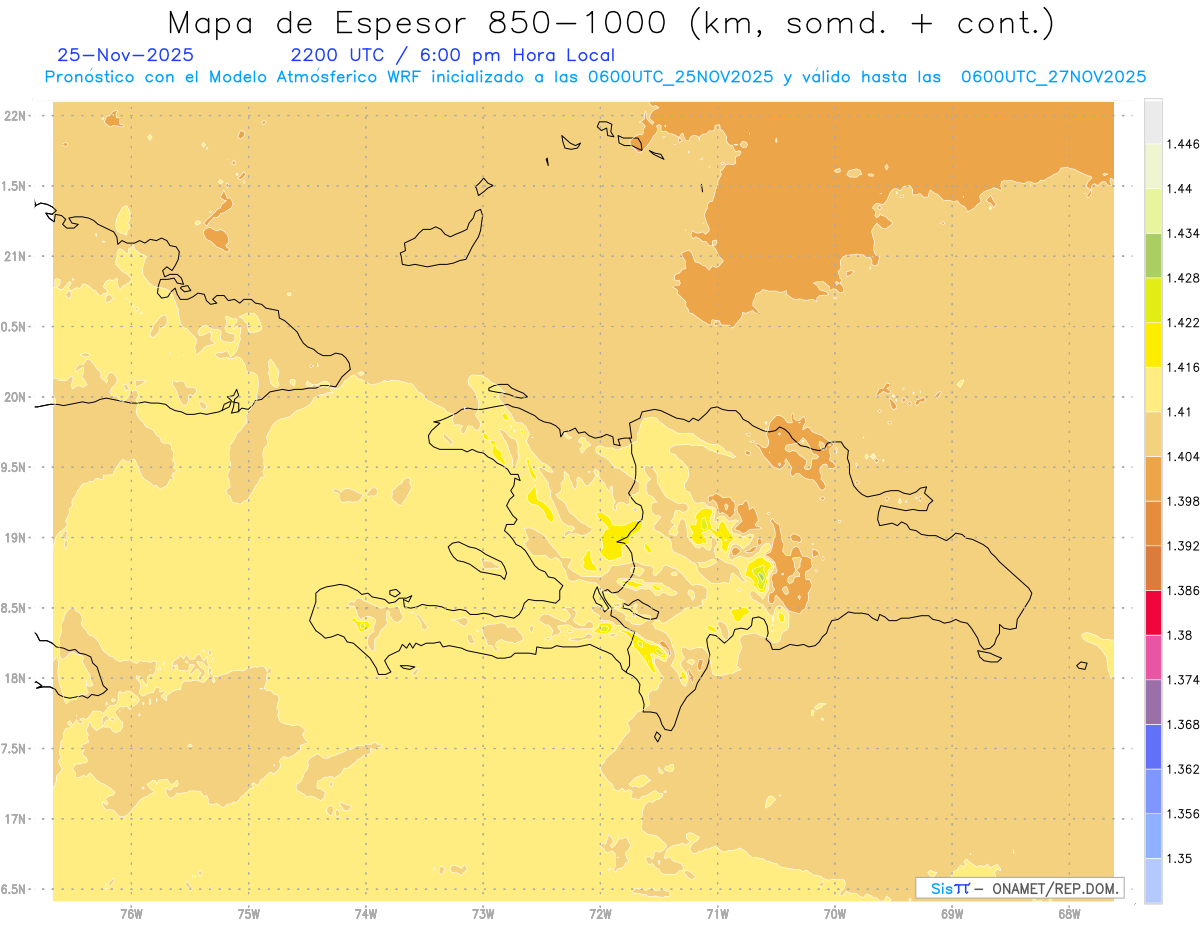Click the '1.362' colorbar label
This screenshot has height=927, width=1200.
1182,769
